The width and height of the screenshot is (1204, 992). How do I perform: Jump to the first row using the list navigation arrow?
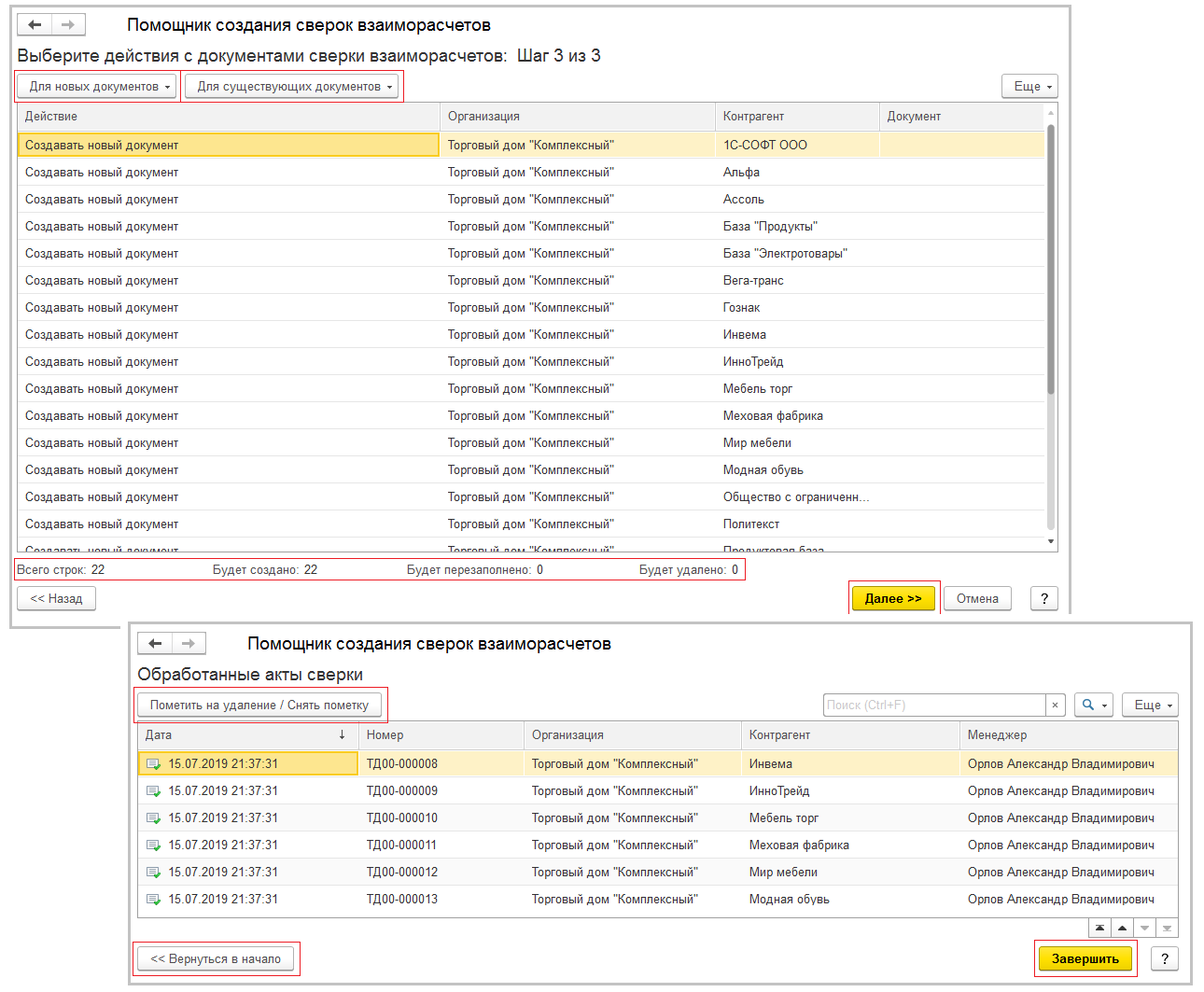point(1099,928)
